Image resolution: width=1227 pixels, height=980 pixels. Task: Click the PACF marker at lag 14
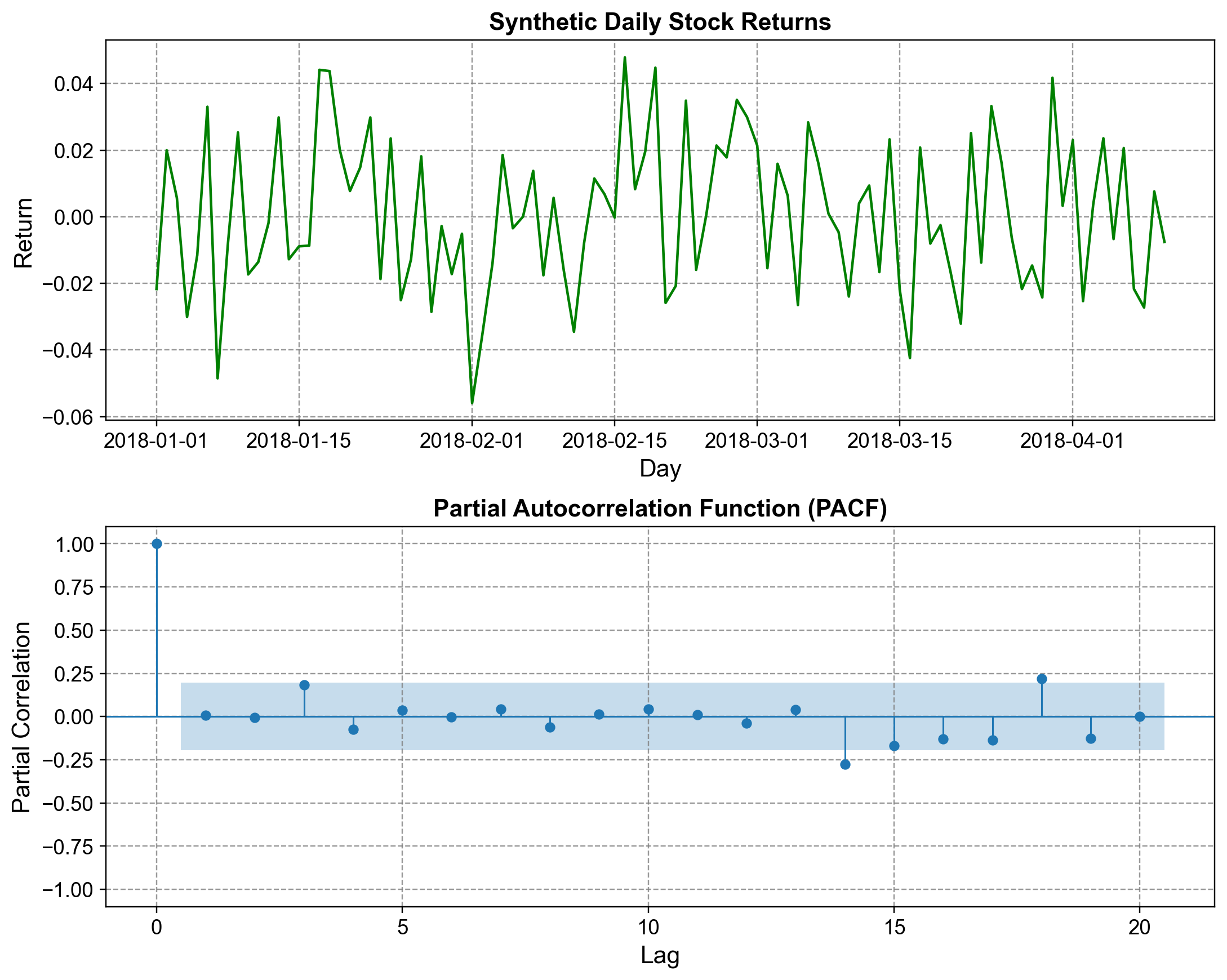(x=845, y=764)
